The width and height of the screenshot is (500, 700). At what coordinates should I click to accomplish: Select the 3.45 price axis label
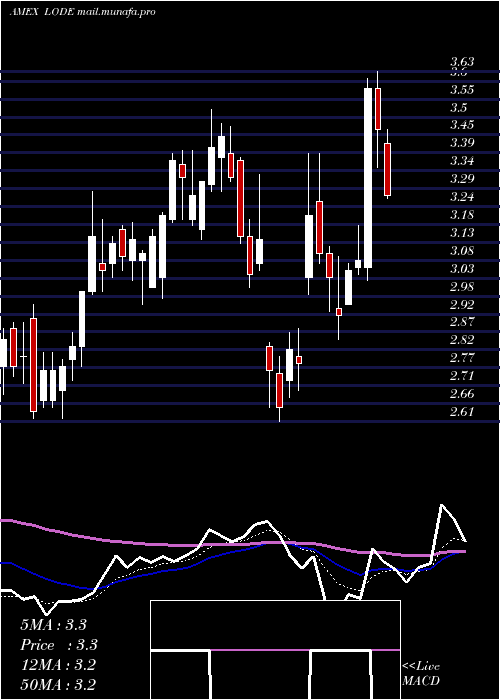(462, 125)
